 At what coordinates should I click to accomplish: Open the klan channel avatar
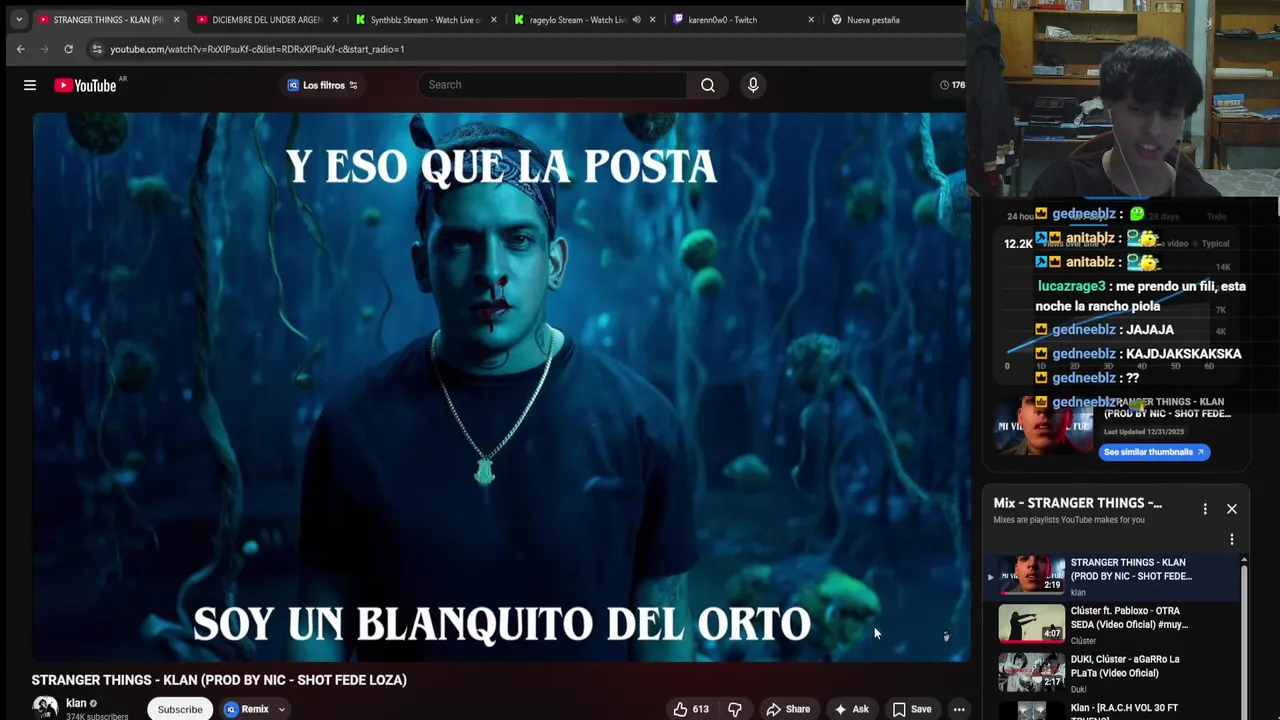(x=45, y=708)
